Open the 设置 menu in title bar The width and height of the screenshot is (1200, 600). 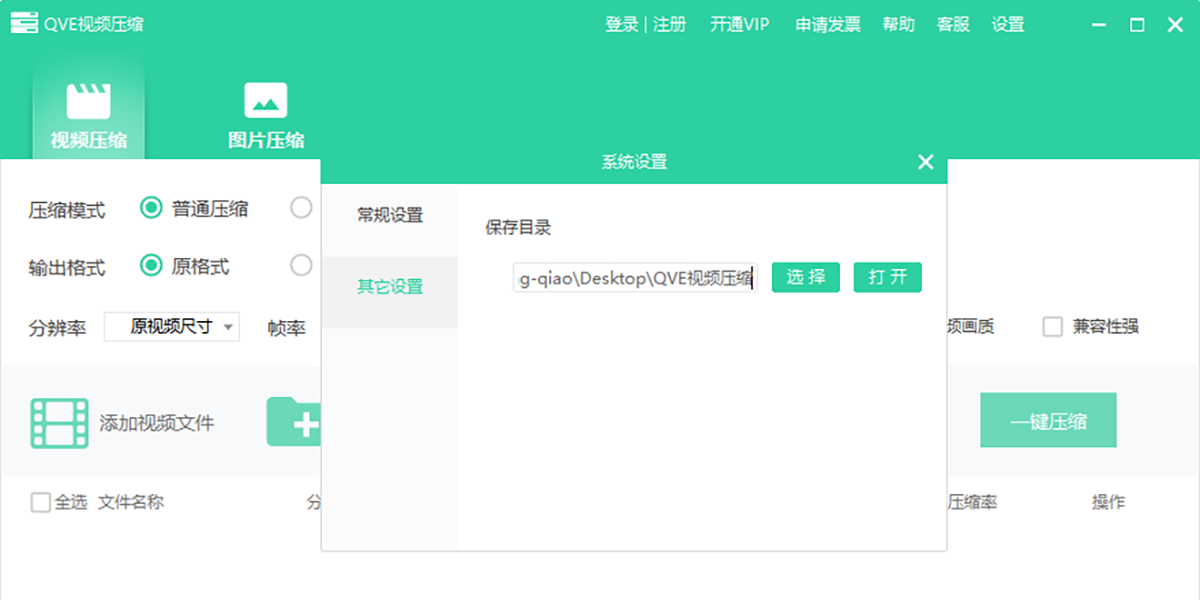[x=1007, y=24]
